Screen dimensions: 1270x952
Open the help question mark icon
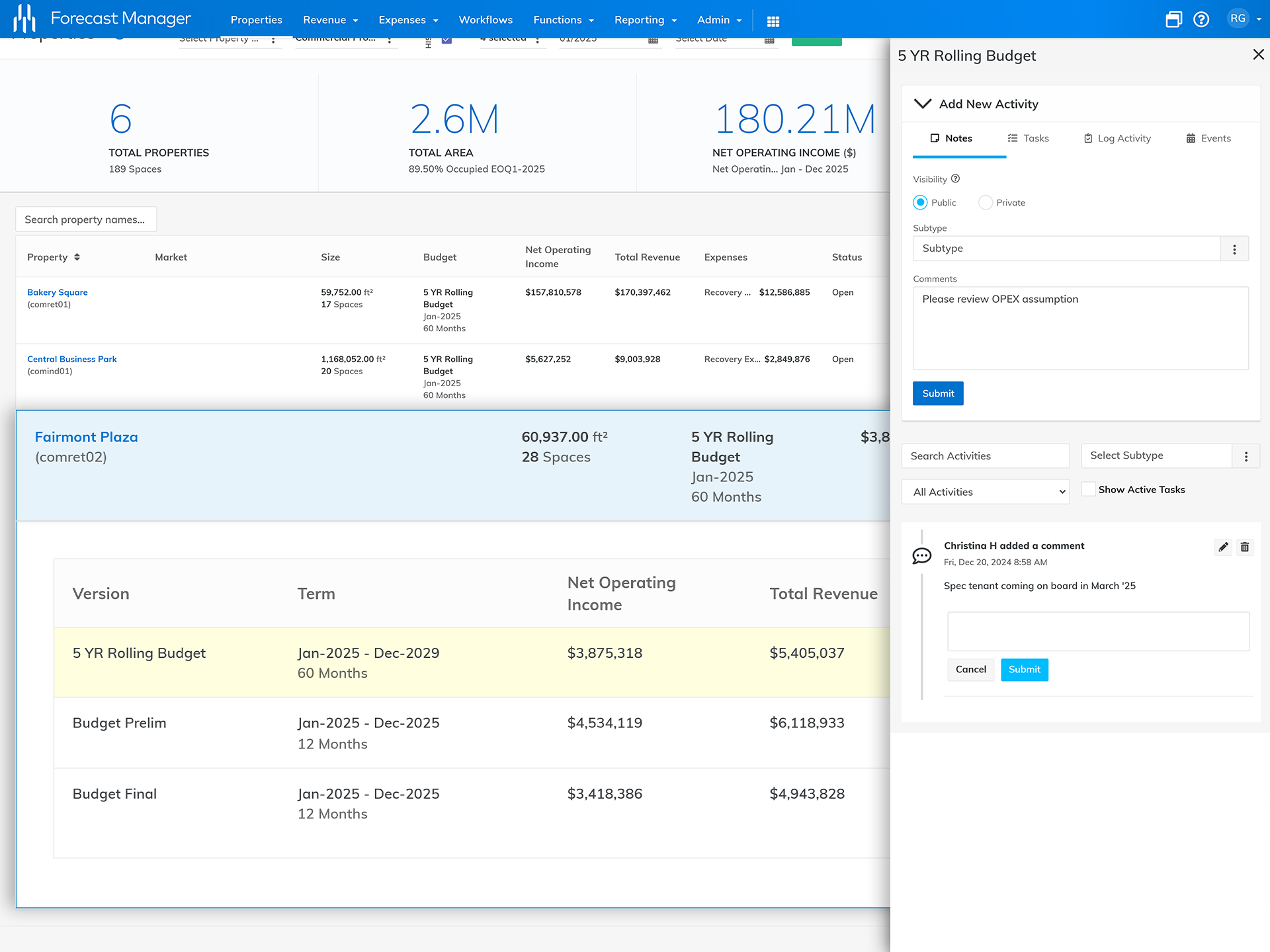pos(1201,19)
